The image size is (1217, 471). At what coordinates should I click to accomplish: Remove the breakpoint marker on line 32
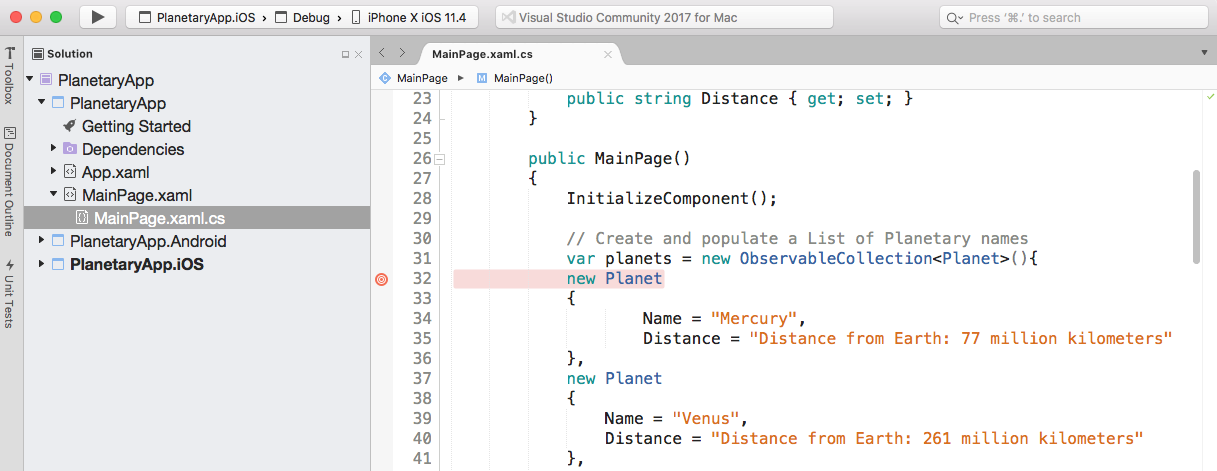[x=381, y=279]
